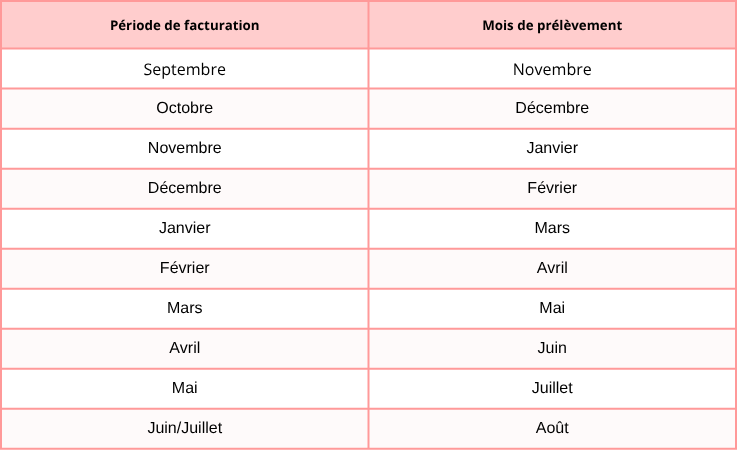Select the Août prélèvement cell
Screen dimensions: 737x450
click(552, 428)
